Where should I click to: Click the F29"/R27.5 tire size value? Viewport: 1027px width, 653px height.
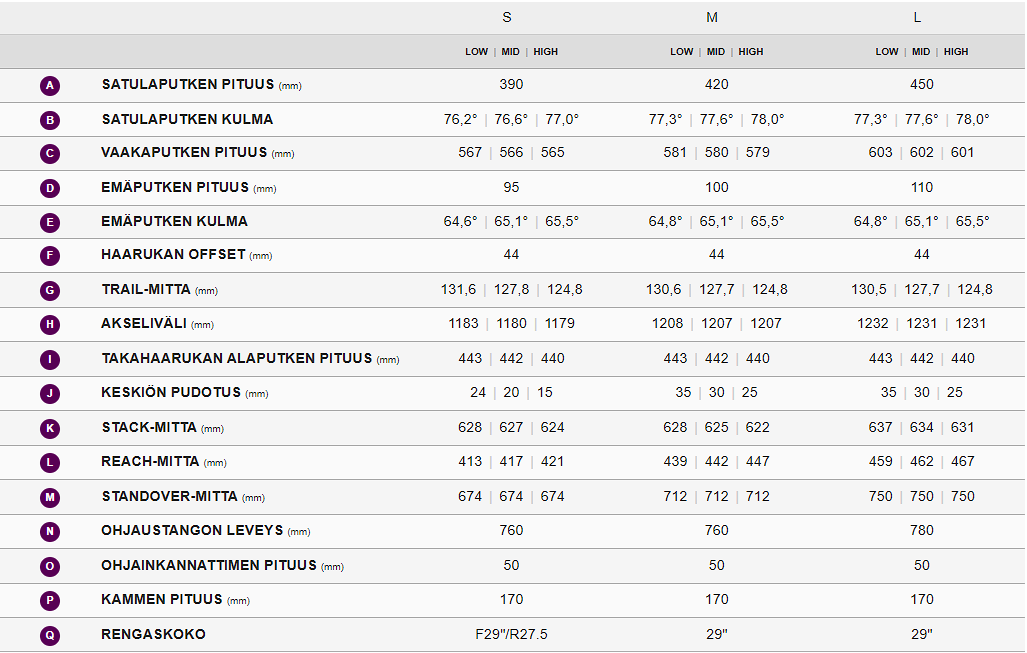coord(512,634)
